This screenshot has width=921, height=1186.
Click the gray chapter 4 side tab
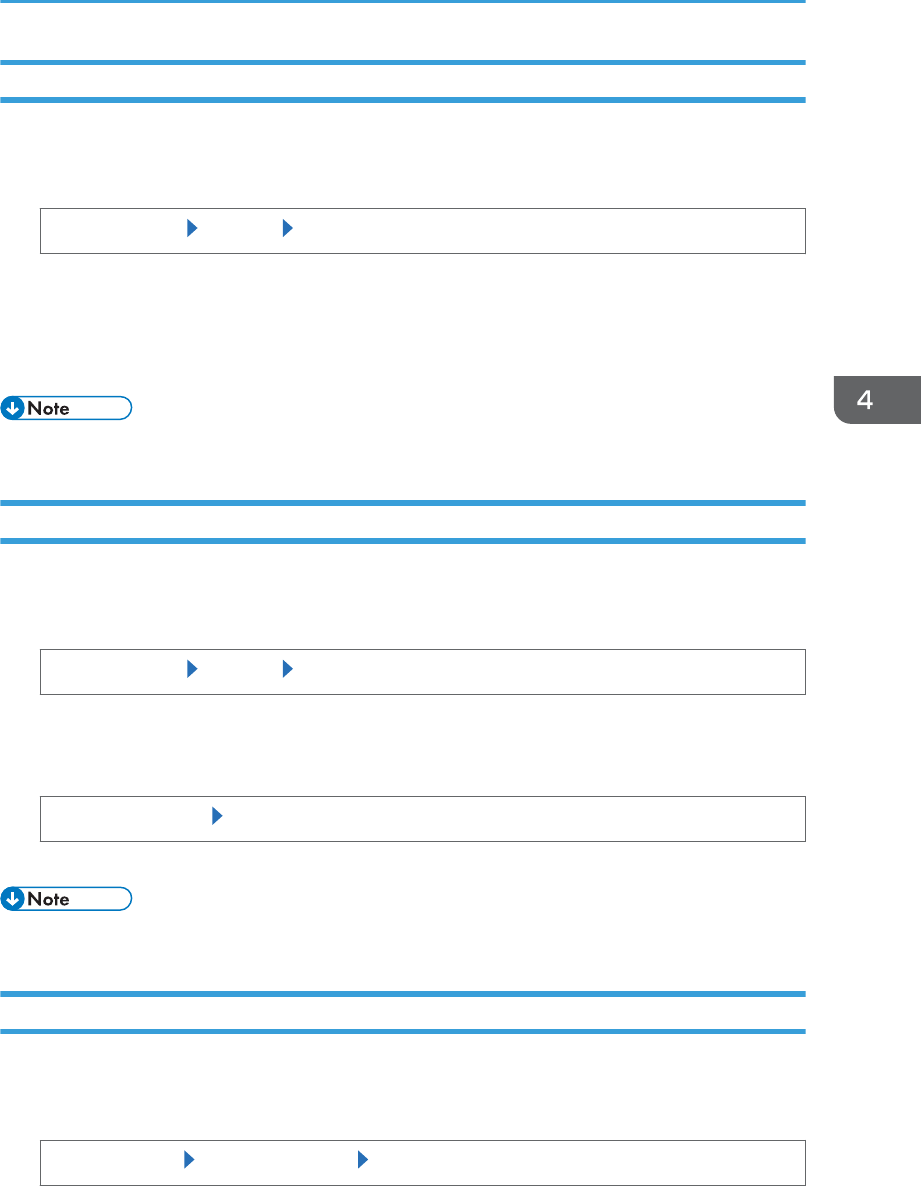point(877,399)
